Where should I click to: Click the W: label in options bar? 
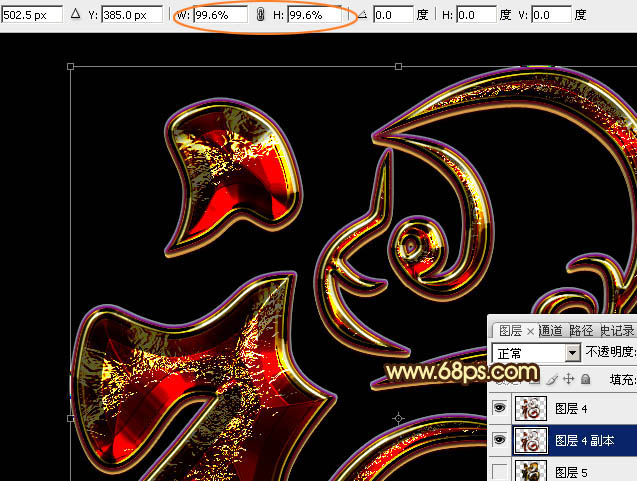tap(184, 15)
